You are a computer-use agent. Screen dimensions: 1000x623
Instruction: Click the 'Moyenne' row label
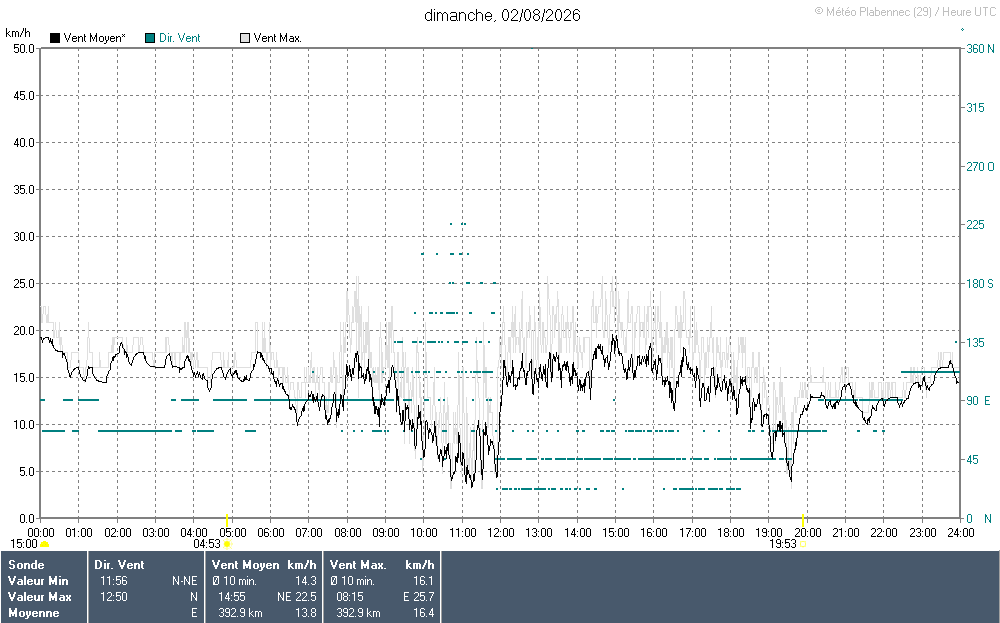tap(34, 613)
